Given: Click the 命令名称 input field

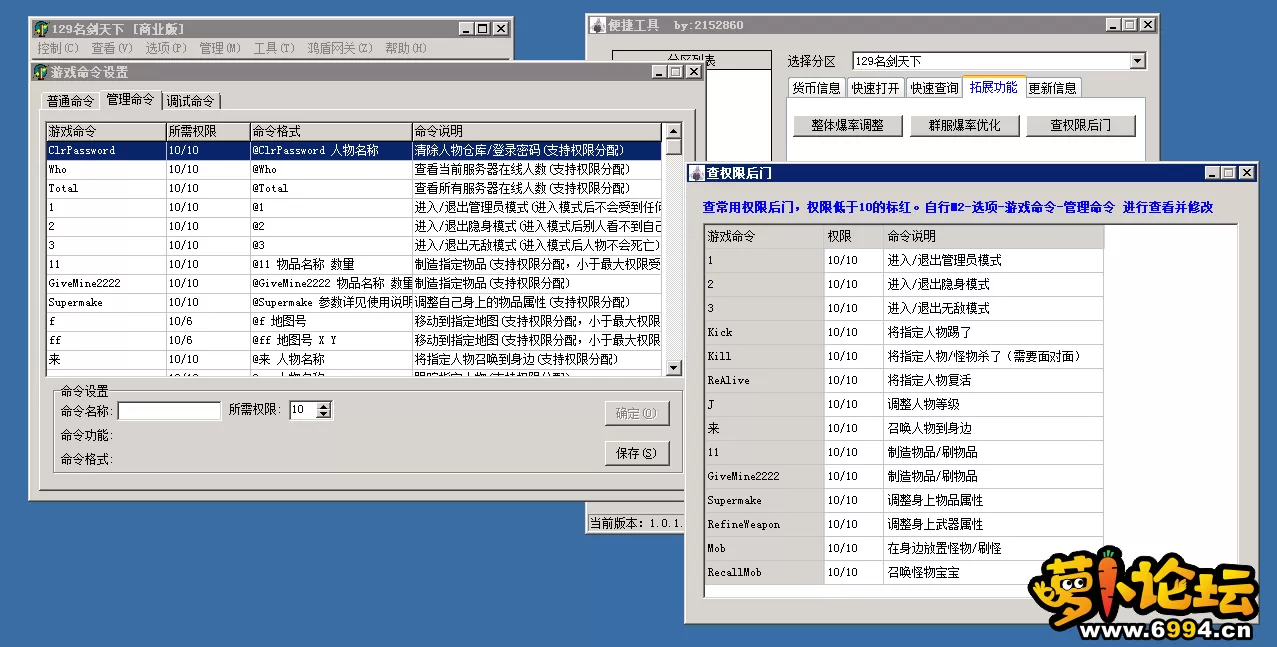Looking at the screenshot, I should pyautogui.click(x=169, y=410).
